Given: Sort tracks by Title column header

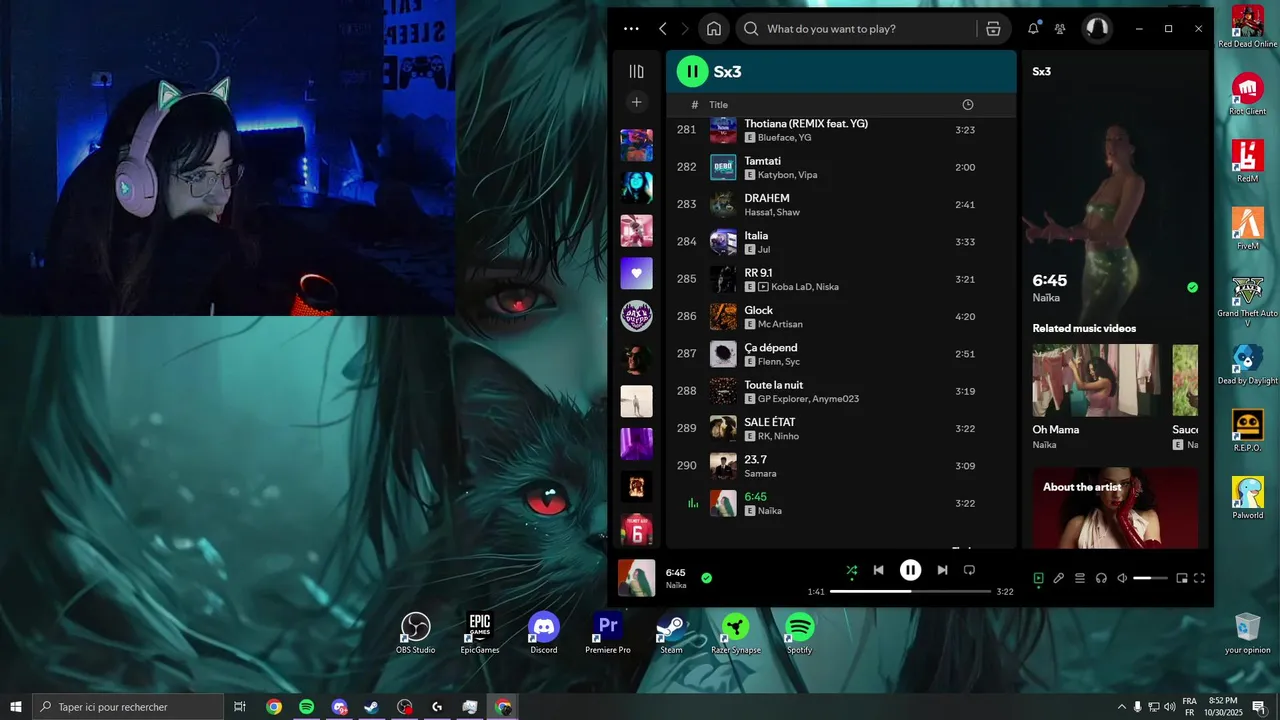Looking at the screenshot, I should [719, 105].
